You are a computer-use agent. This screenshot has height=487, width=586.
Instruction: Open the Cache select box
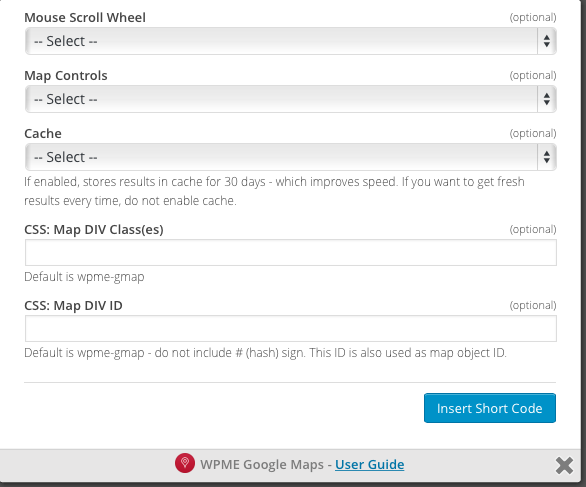point(290,157)
